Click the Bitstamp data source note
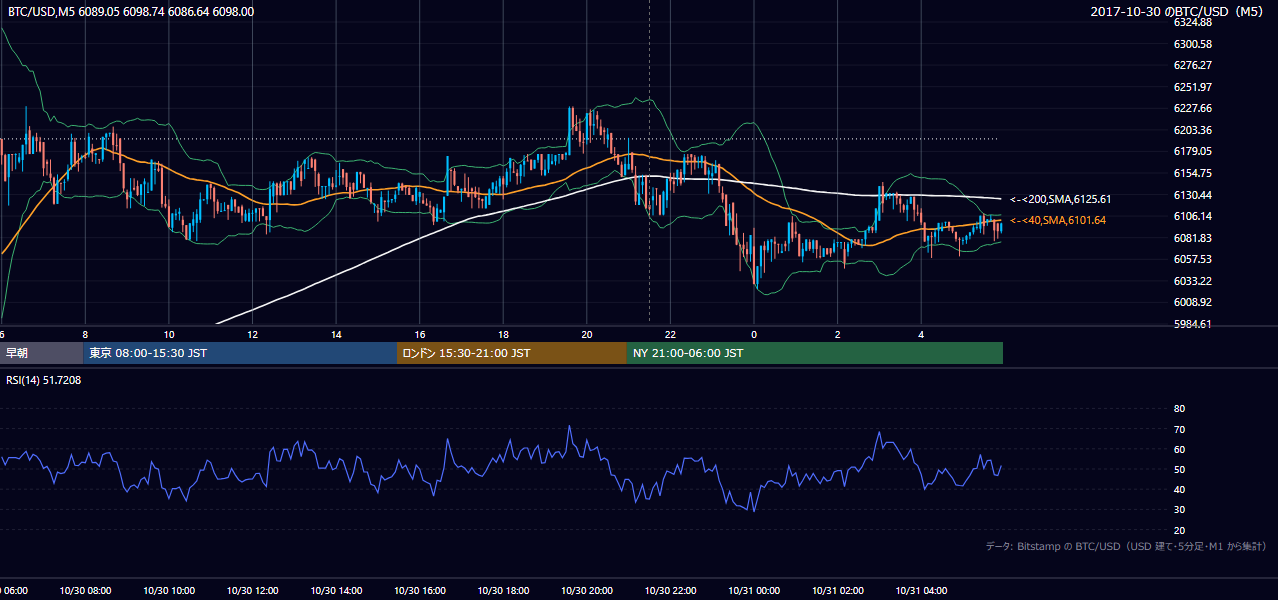This screenshot has width=1278, height=600. 1126,546
